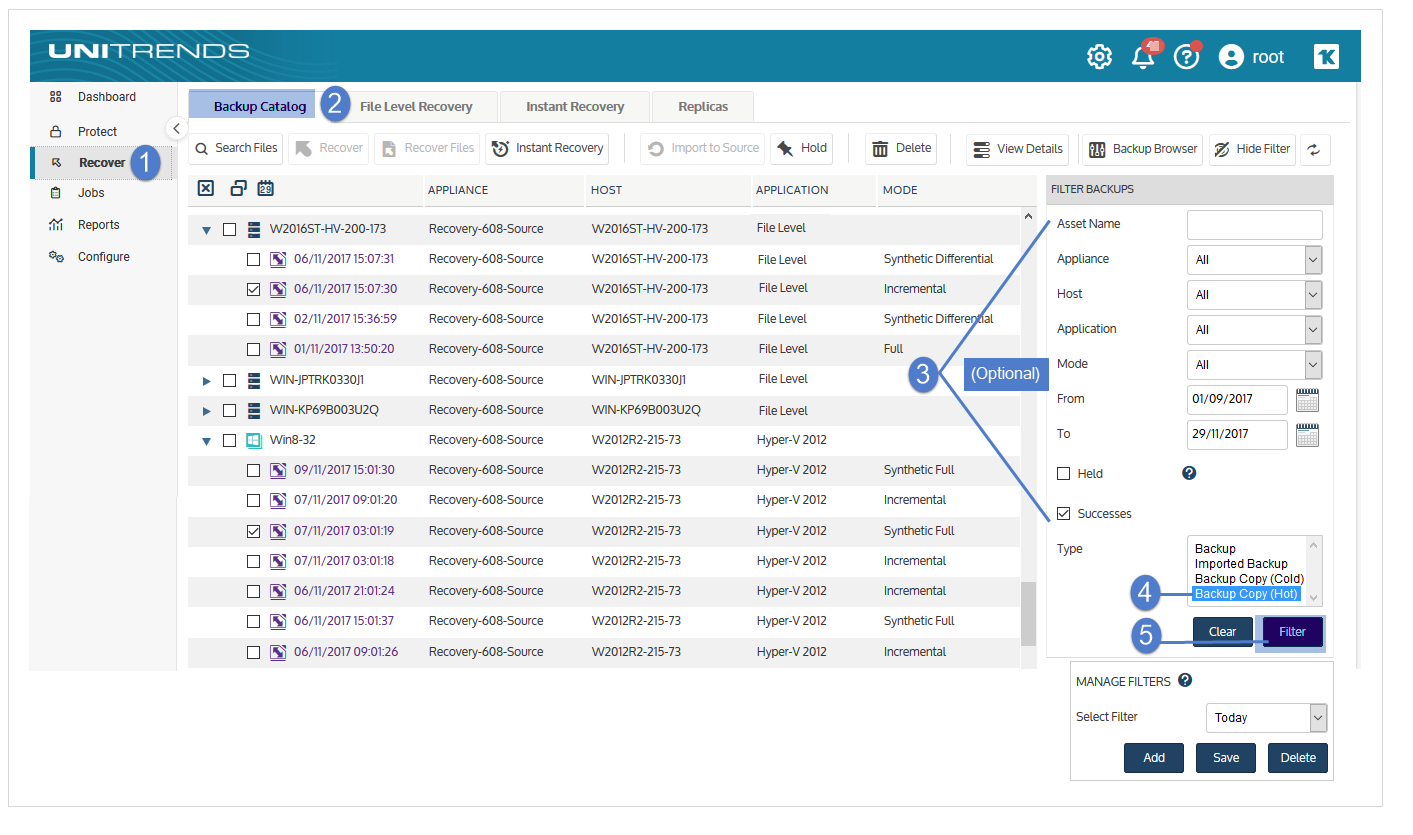Image resolution: width=1413 pixels, height=835 pixels.
Task: Check the box for W2016ST-HV-200-173 asset
Action: [229, 229]
